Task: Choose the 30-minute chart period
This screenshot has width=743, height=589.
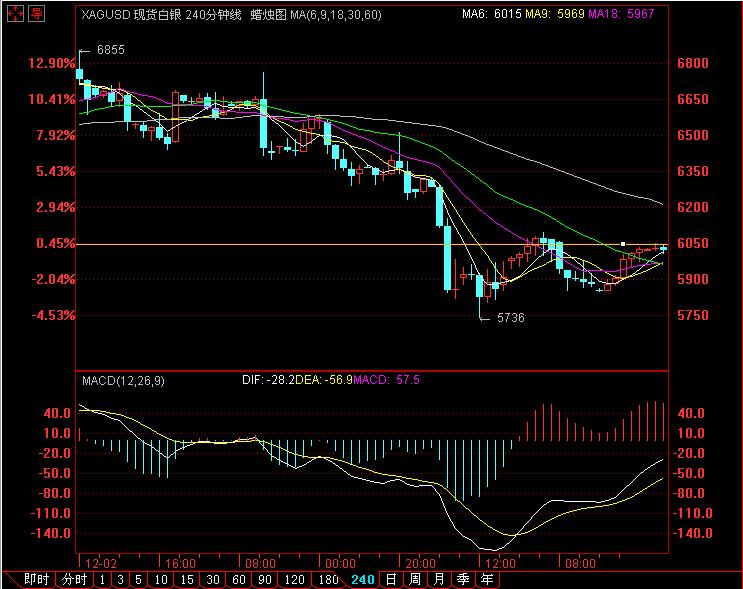Action: 213,579
